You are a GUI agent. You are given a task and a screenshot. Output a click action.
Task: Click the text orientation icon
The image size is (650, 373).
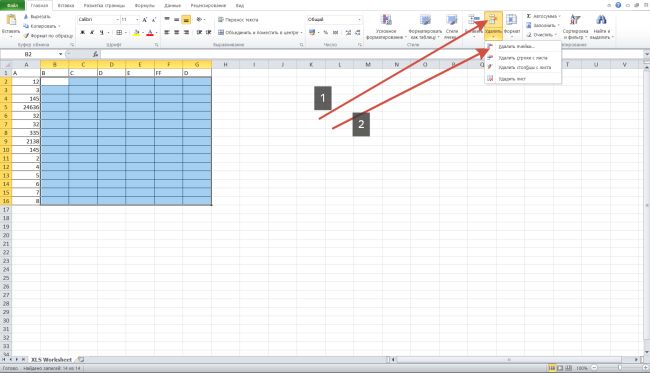coord(199,19)
